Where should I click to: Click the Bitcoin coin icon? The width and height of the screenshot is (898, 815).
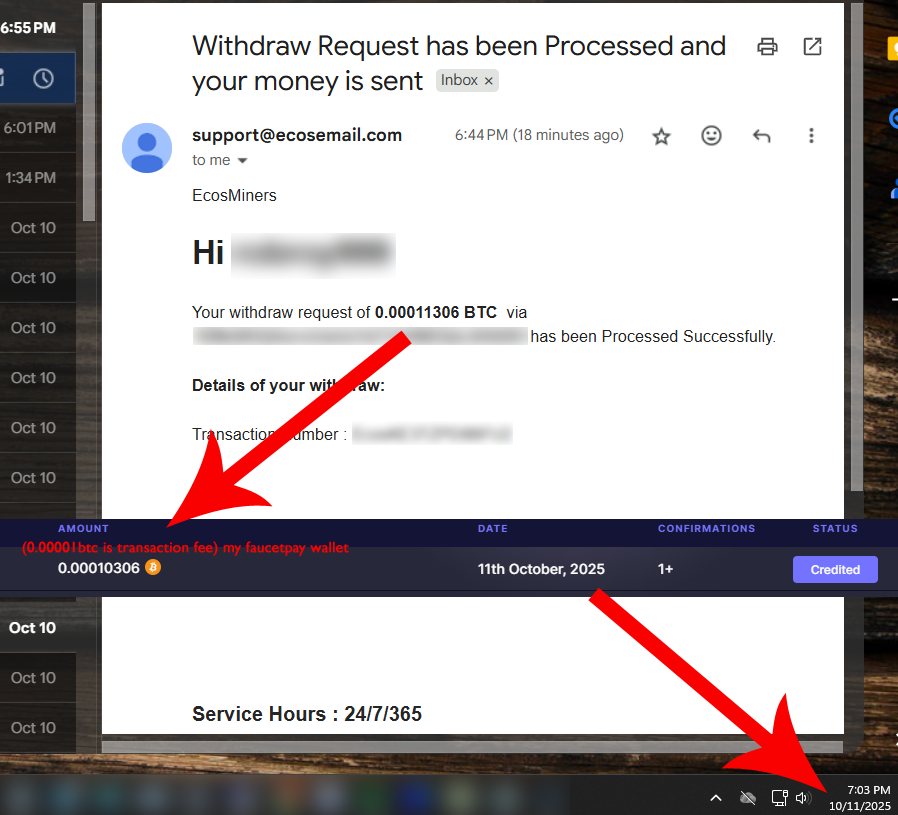[153, 567]
